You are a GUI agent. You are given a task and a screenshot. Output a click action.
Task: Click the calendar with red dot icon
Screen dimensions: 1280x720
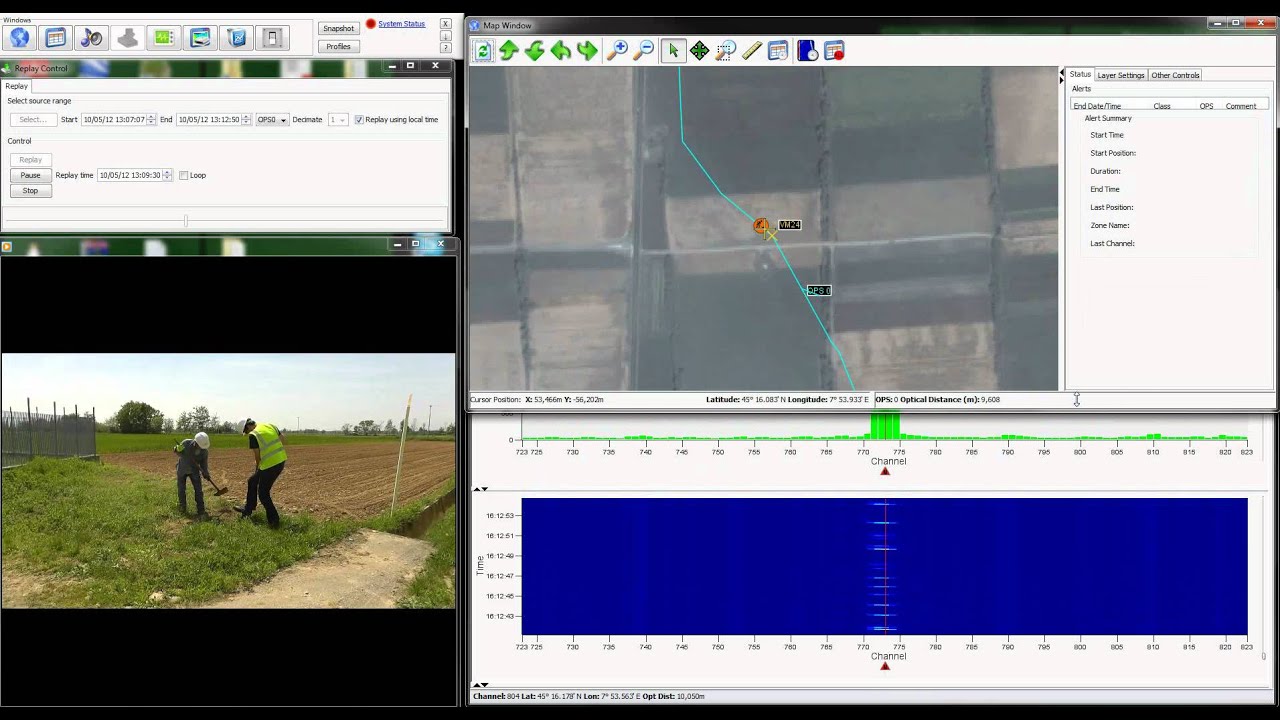coord(834,50)
